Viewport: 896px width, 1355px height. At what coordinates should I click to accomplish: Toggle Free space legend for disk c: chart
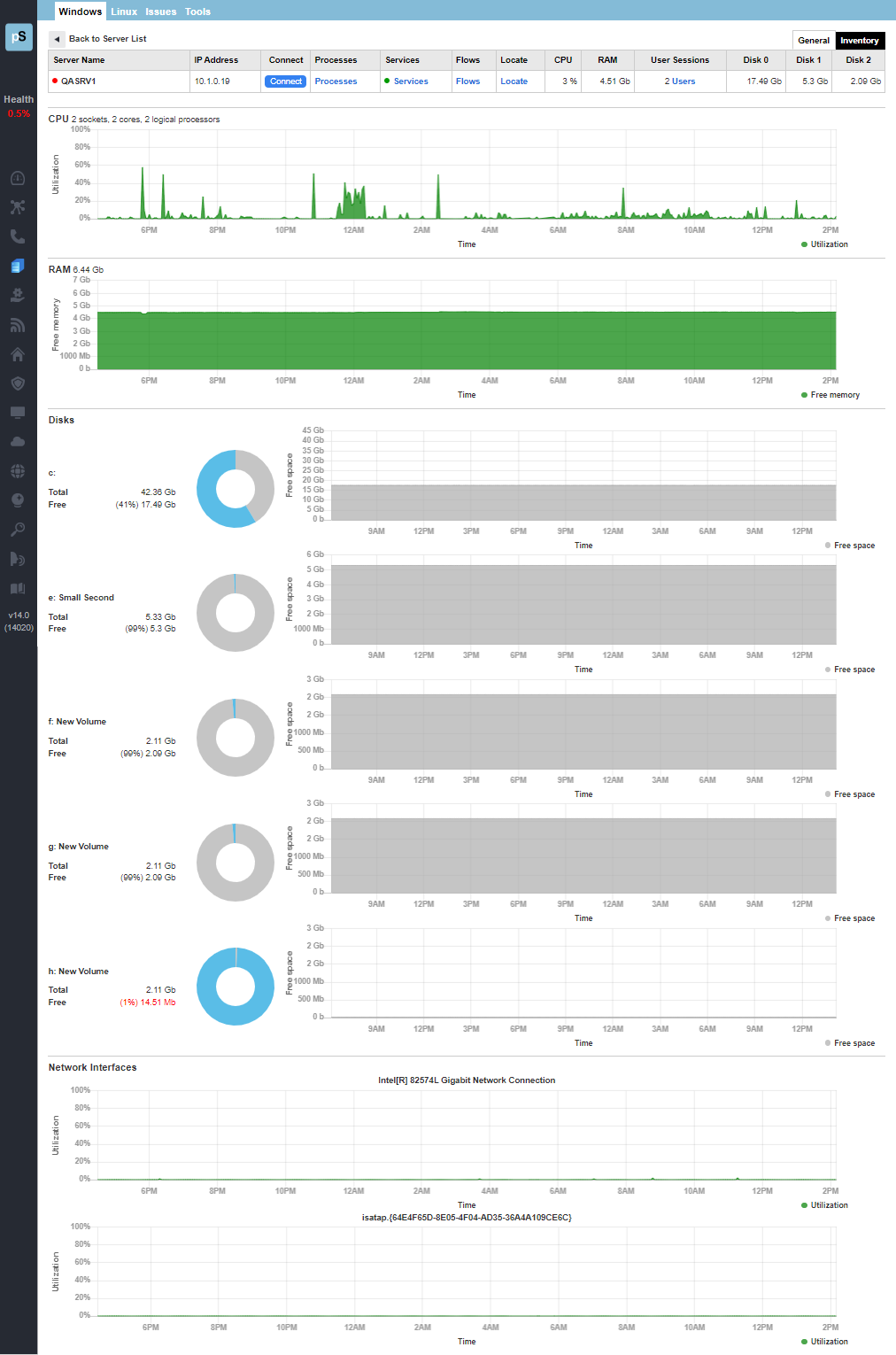[x=850, y=545]
